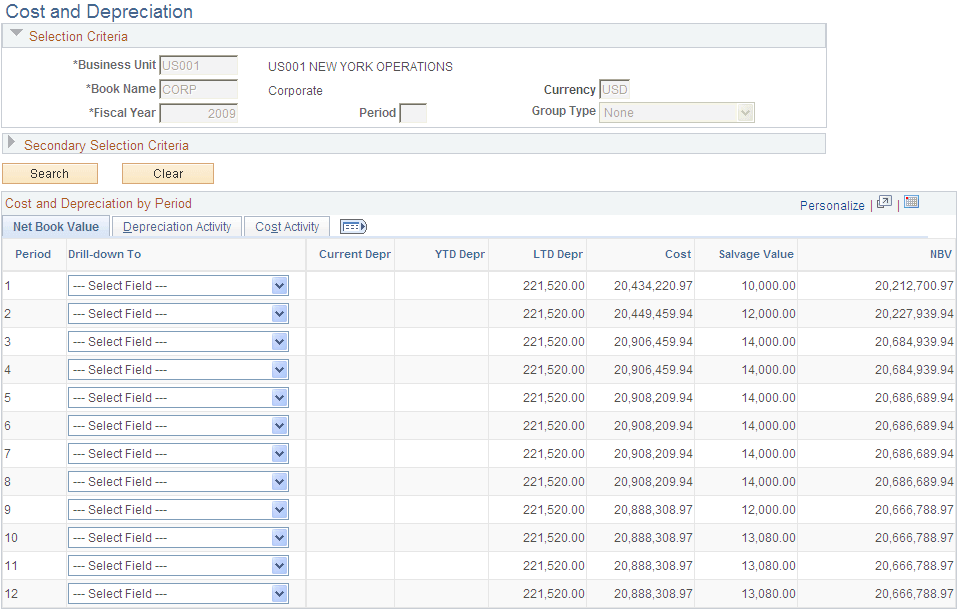Click the Book Name field showing CORP
The height and width of the screenshot is (609, 957).
click(198, 89)
